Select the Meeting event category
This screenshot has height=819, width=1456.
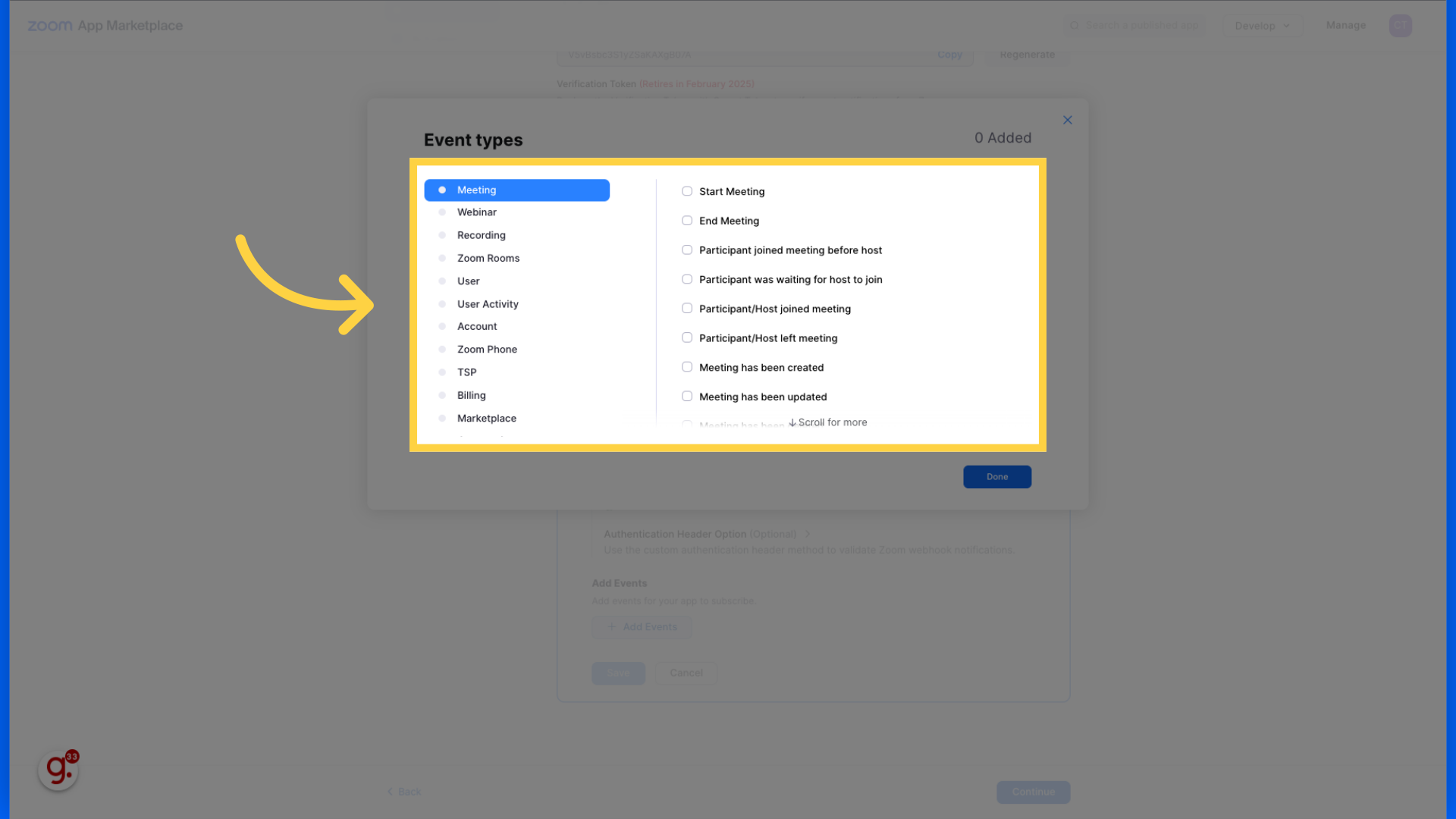click(516, 190)
